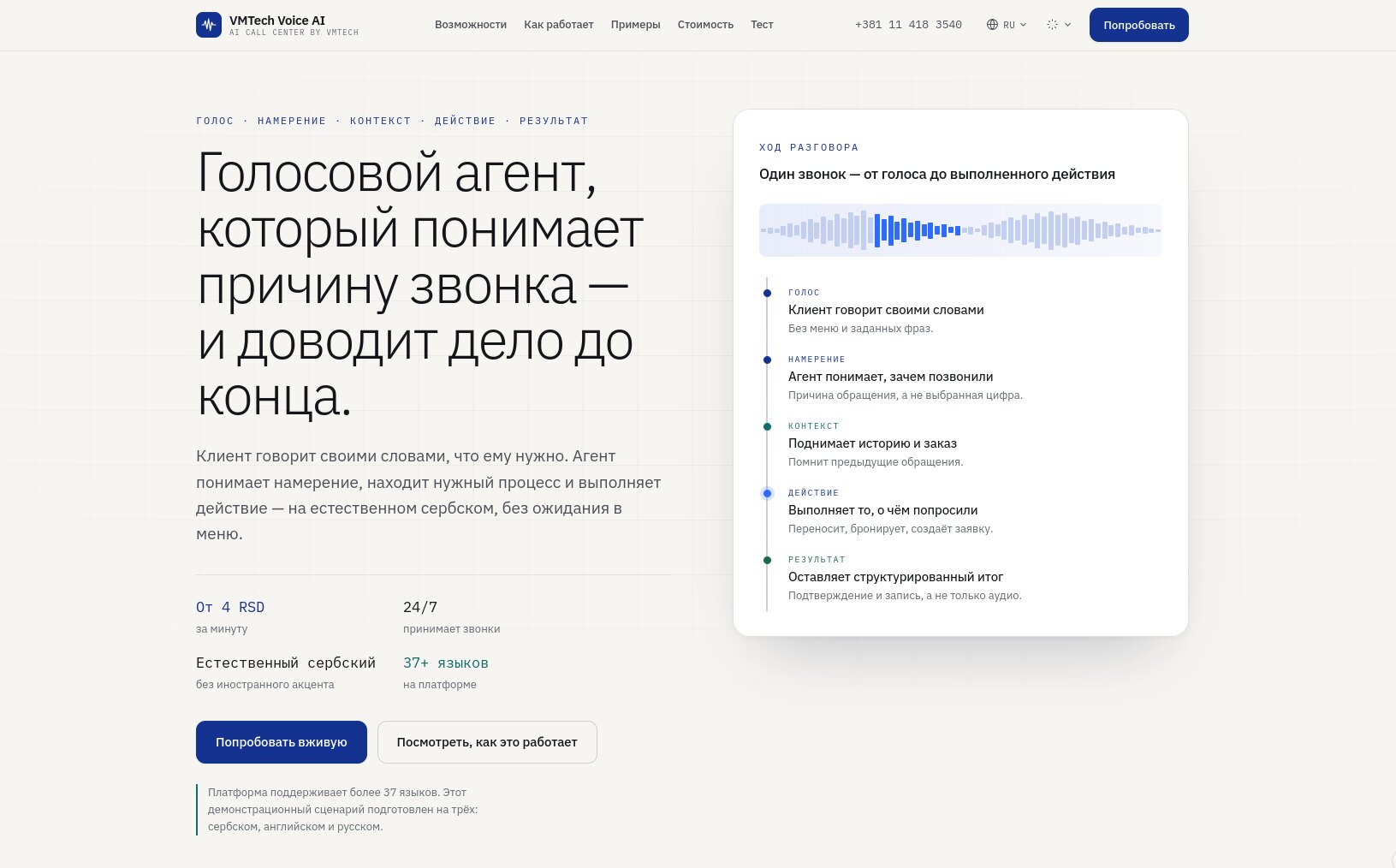
Task: Select the Контекст step dot in timeline
Action: pyautogui.click(x=767, y=426)
